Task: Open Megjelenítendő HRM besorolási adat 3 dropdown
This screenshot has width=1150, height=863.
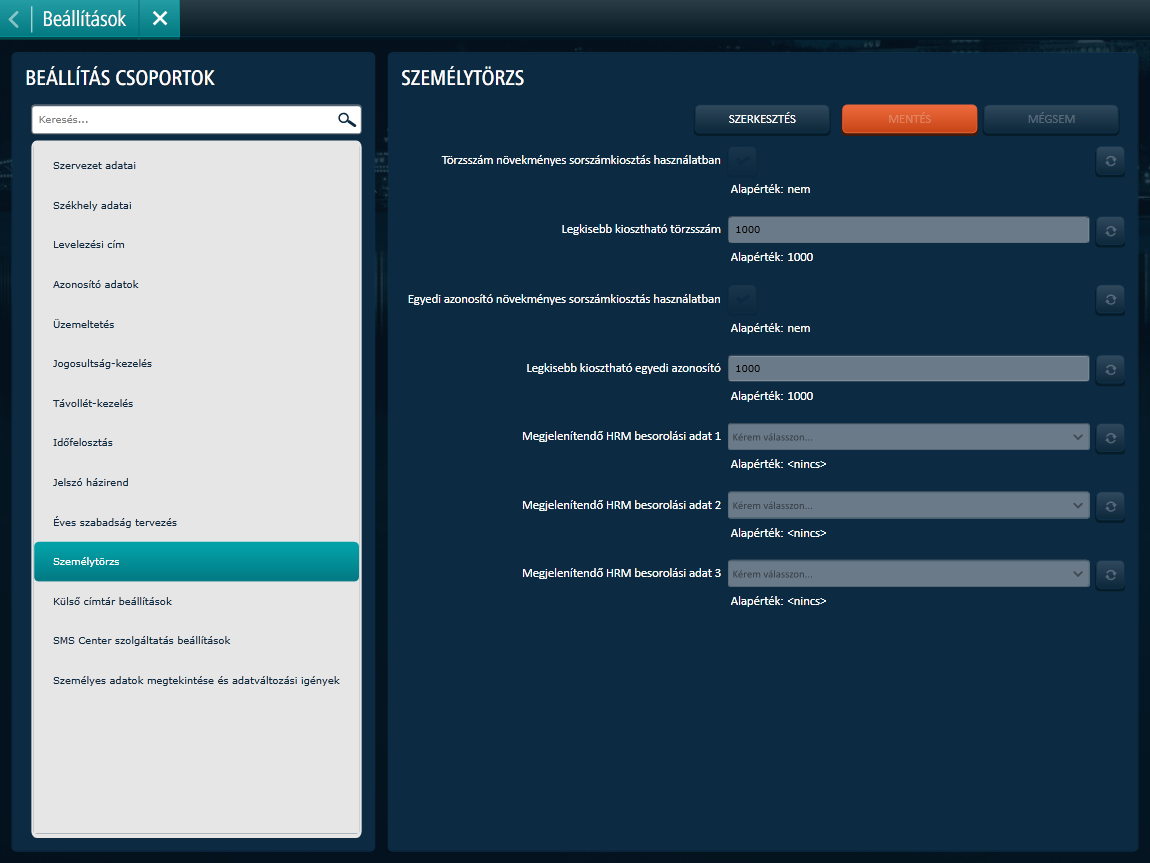Action: click(908, 574)
